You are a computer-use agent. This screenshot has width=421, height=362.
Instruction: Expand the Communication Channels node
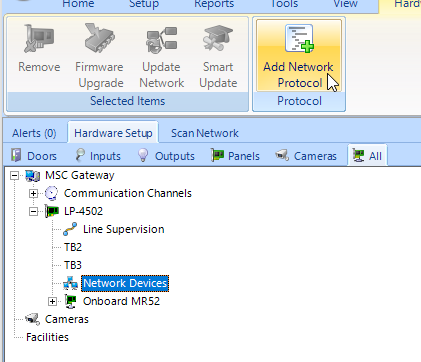point(33,193)
